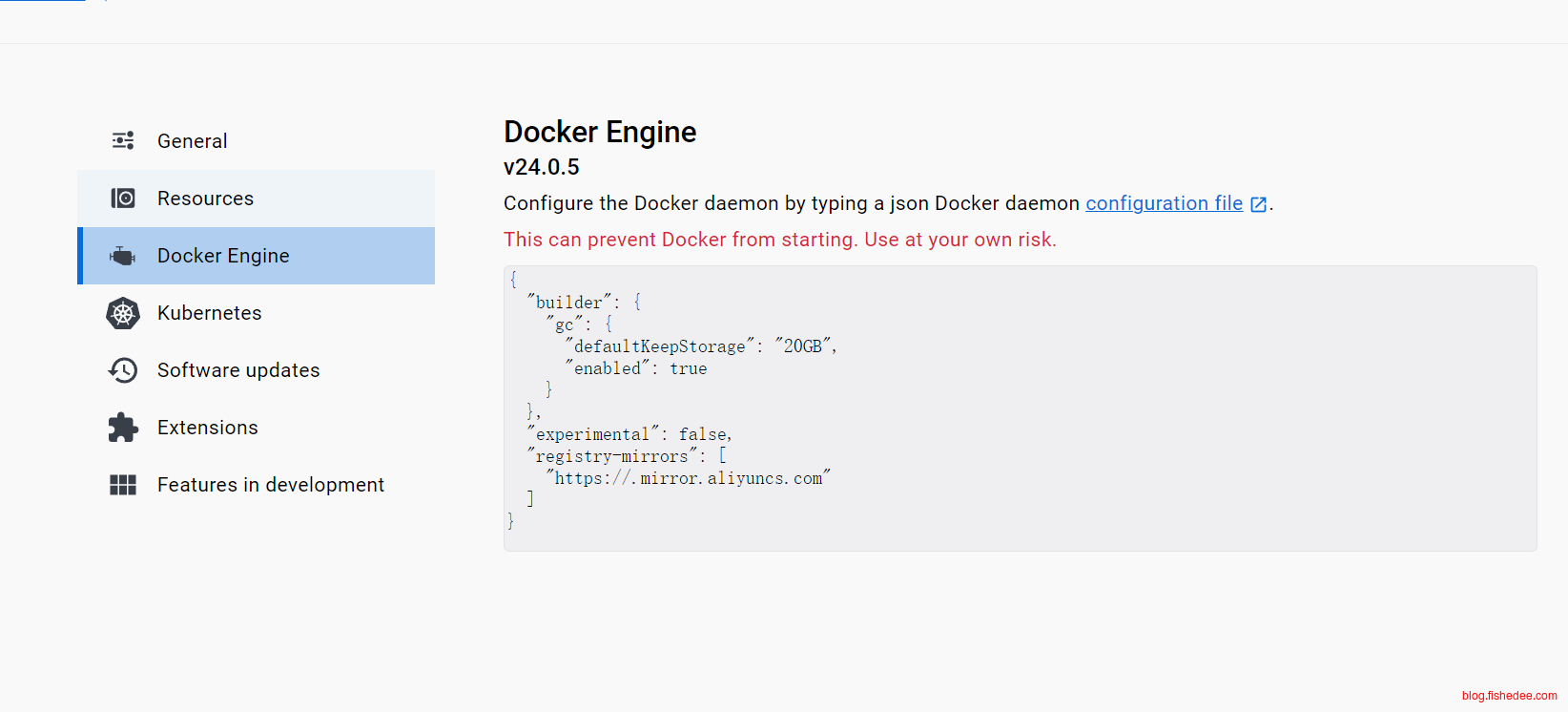The width and height of the screenshot is (1568, 712).
Task: Open the Extensions settings page
Action: [x=207, y=428]
